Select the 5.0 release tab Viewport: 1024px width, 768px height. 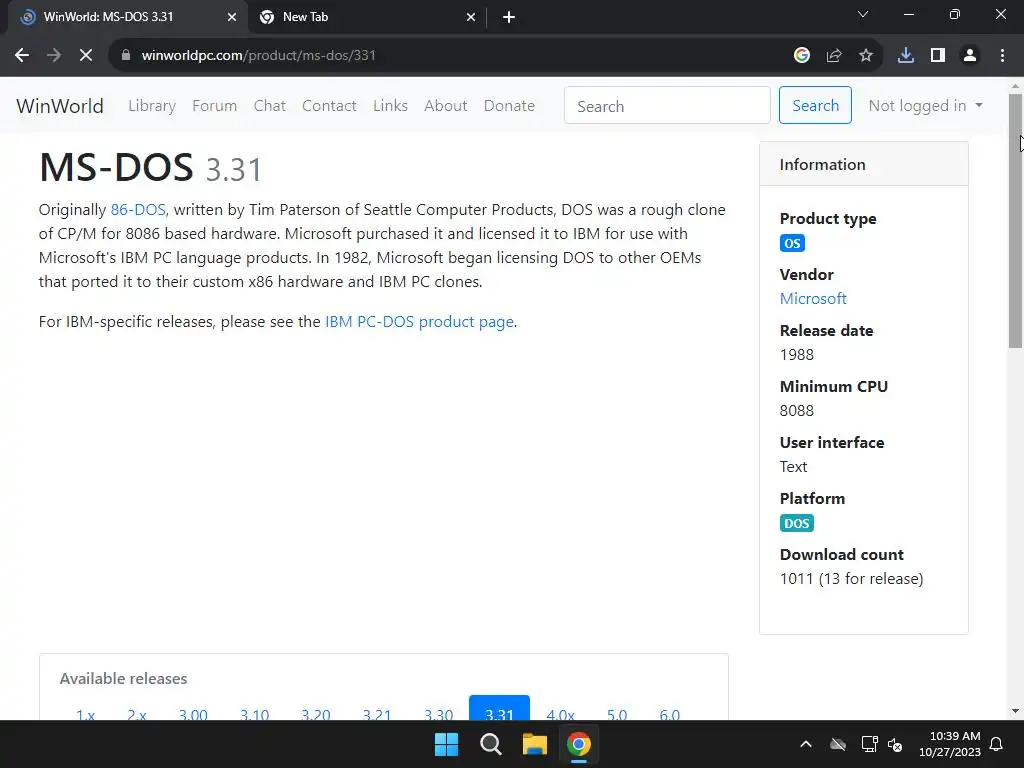pyautogui.click(x=617, y=713)
